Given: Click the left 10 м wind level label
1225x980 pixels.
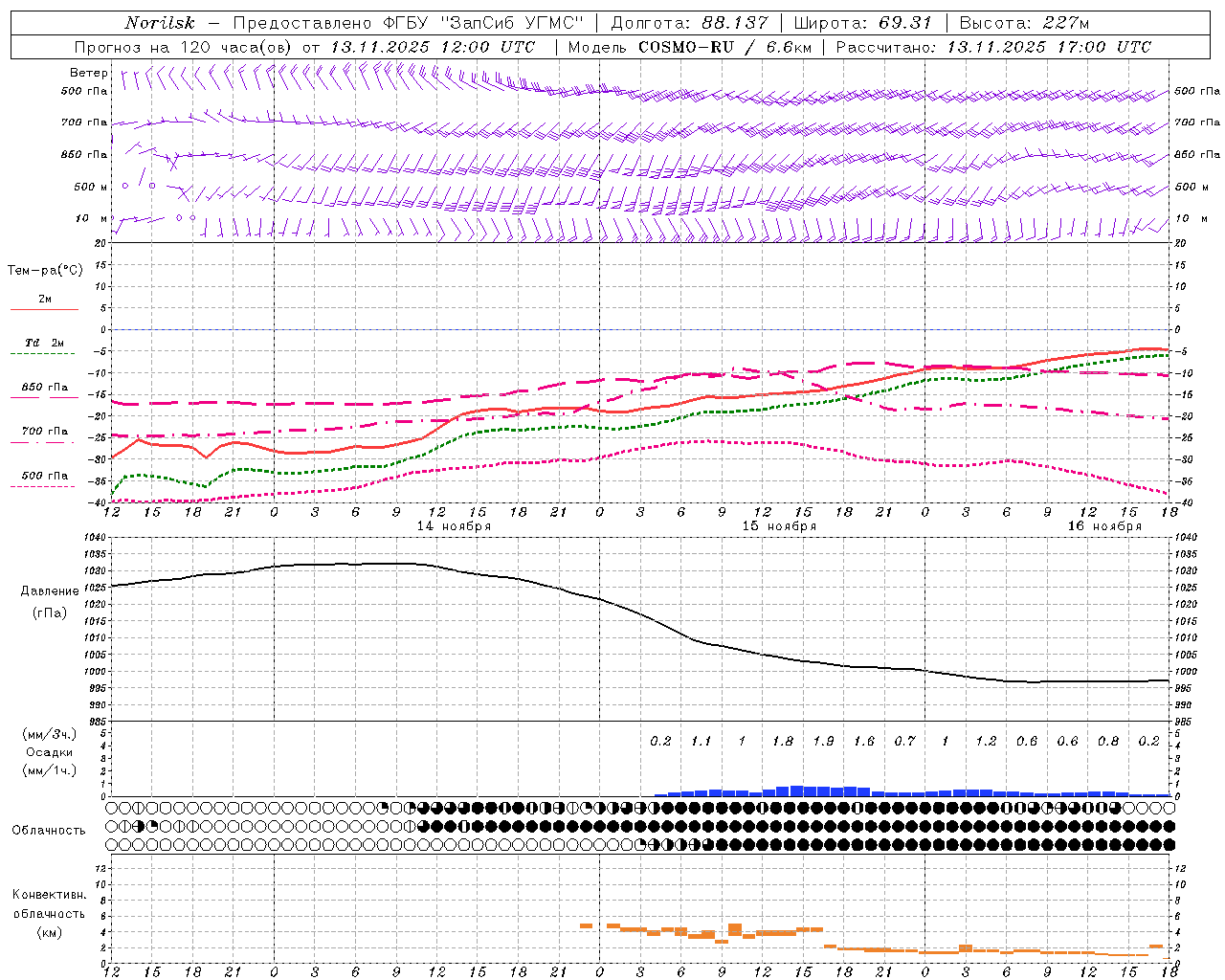Looking at the screenshot, I should pyautogui.click(x=92, y=218).
